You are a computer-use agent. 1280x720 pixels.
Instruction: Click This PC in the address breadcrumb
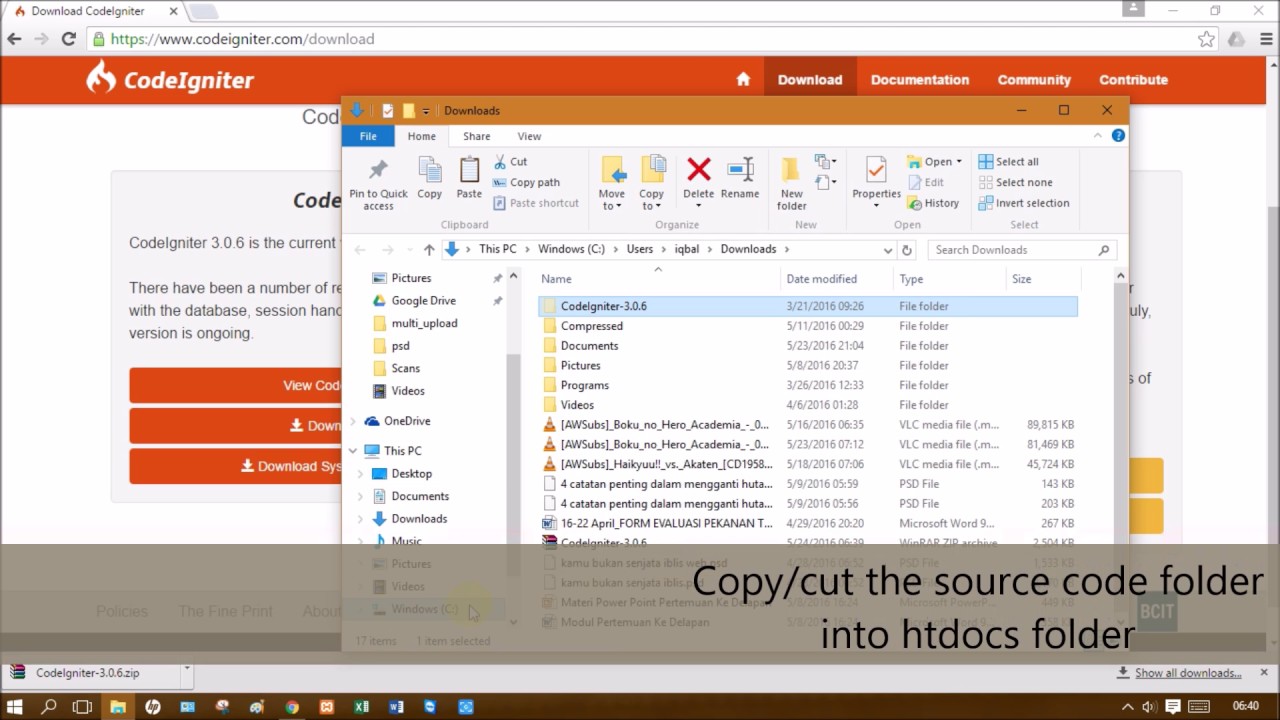[x=498, y=249]
